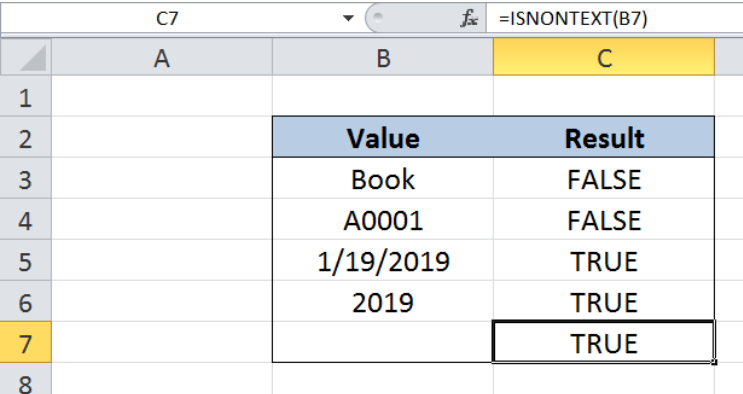This screenshot has width=743, height=394.
Task: Select the highlighted row 7 header
Action: (x=26, y=343)
